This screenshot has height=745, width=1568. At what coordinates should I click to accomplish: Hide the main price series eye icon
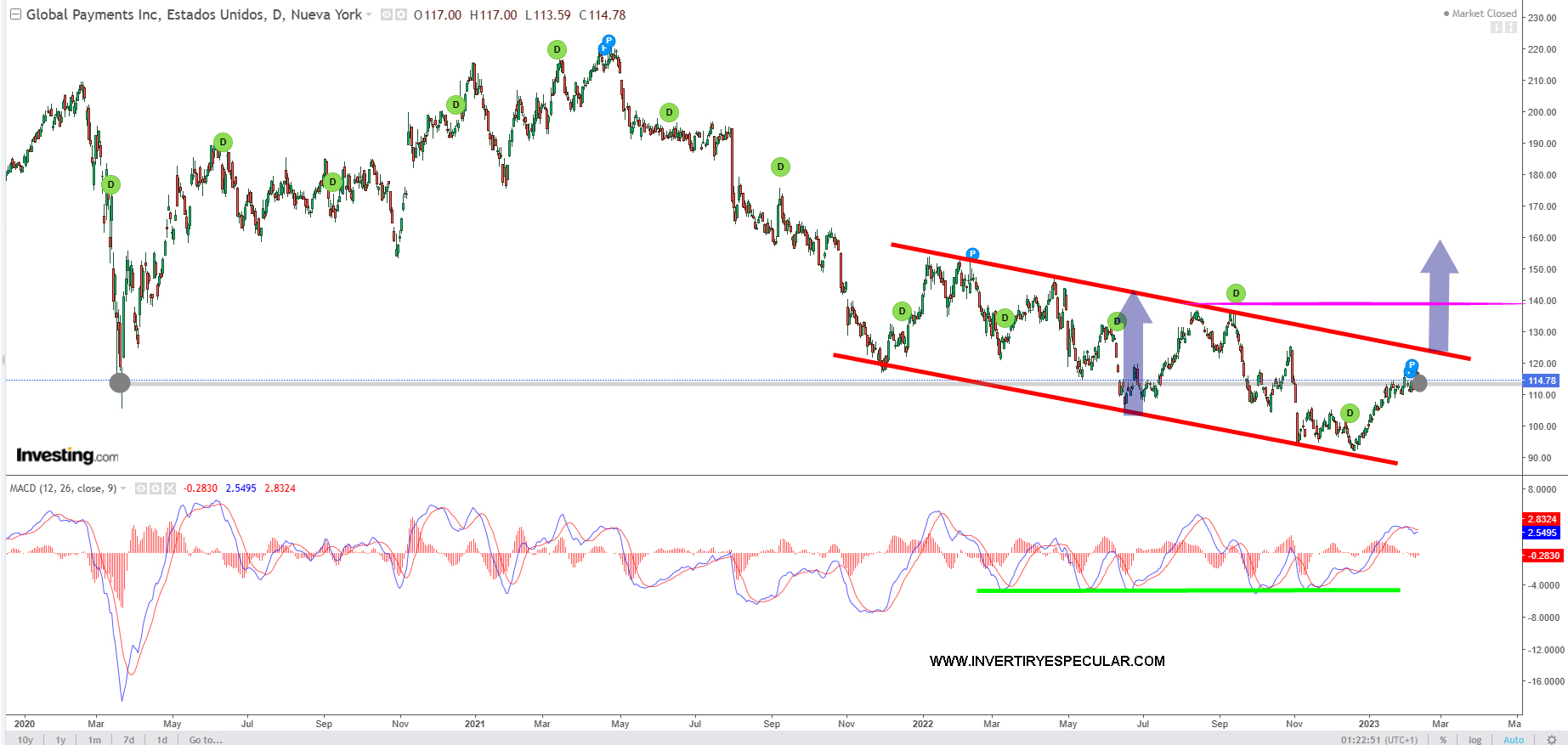click(387, 15)
